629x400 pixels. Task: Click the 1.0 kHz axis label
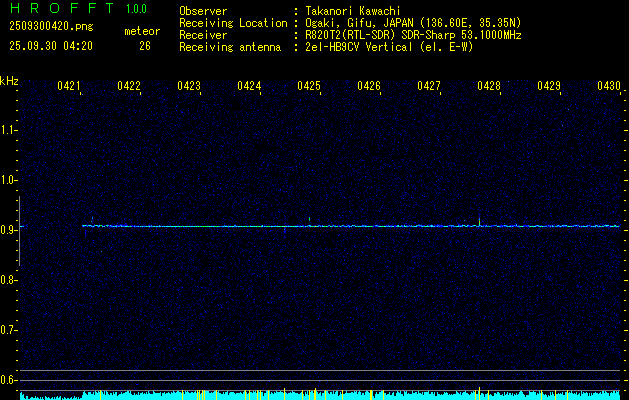pos(8,180)
